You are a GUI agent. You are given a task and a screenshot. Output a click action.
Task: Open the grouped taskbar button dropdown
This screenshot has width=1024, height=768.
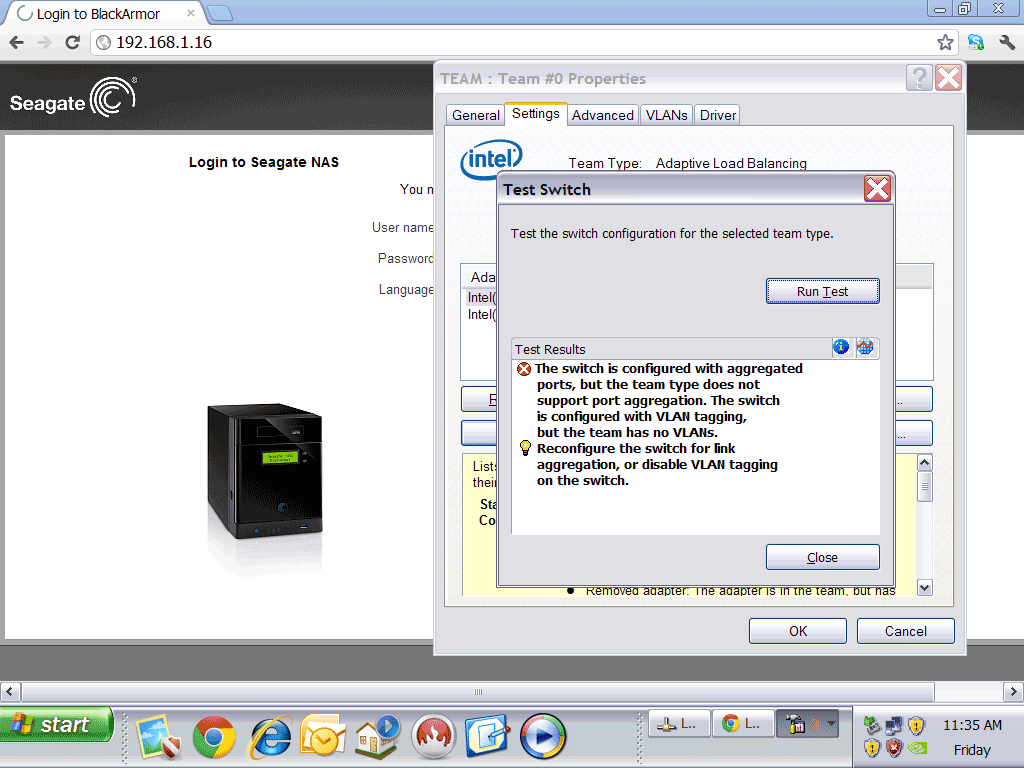pyautogui.click(x=807, y=724)
